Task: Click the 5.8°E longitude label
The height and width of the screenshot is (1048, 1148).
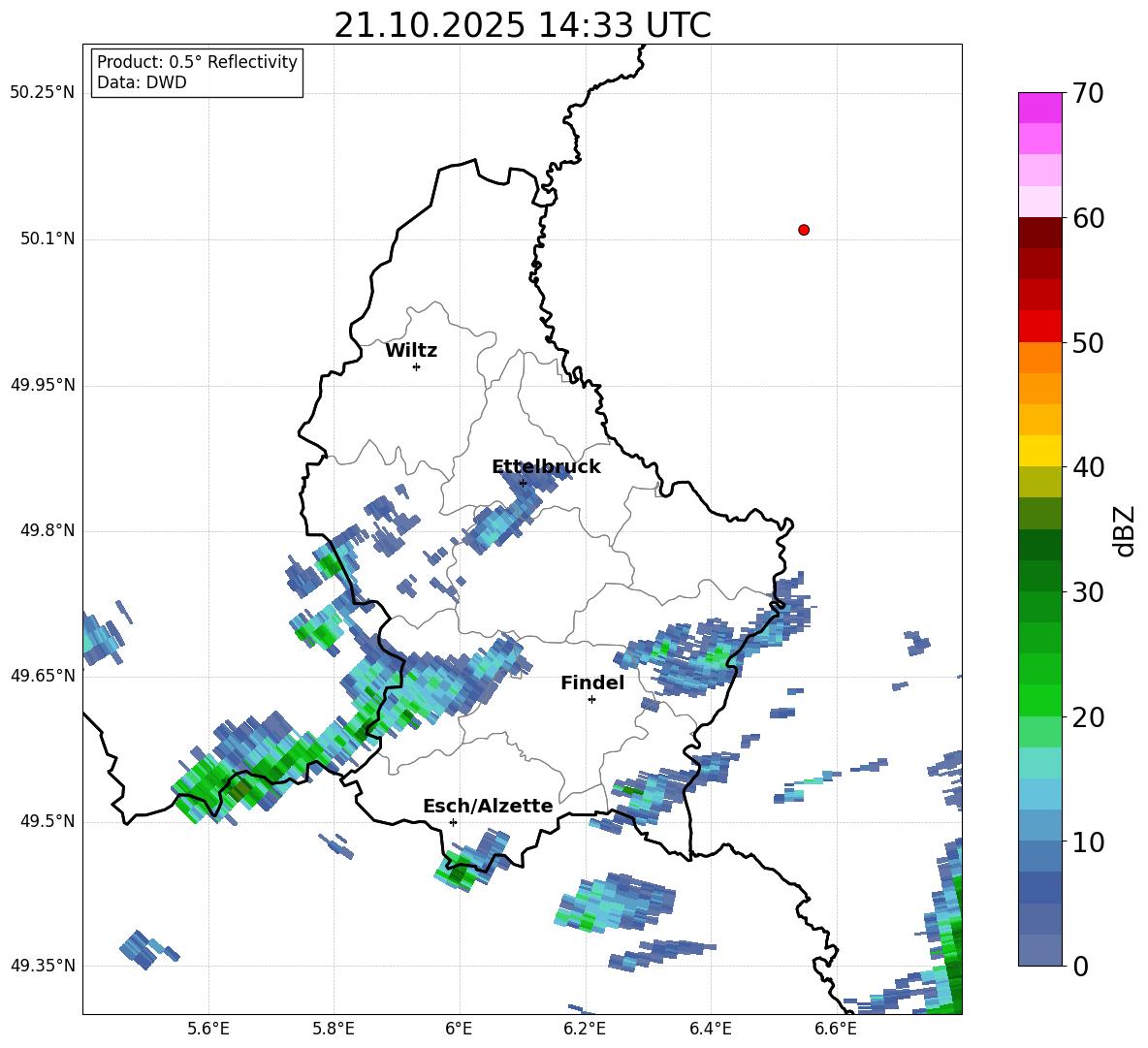Action: [334, 1029]
